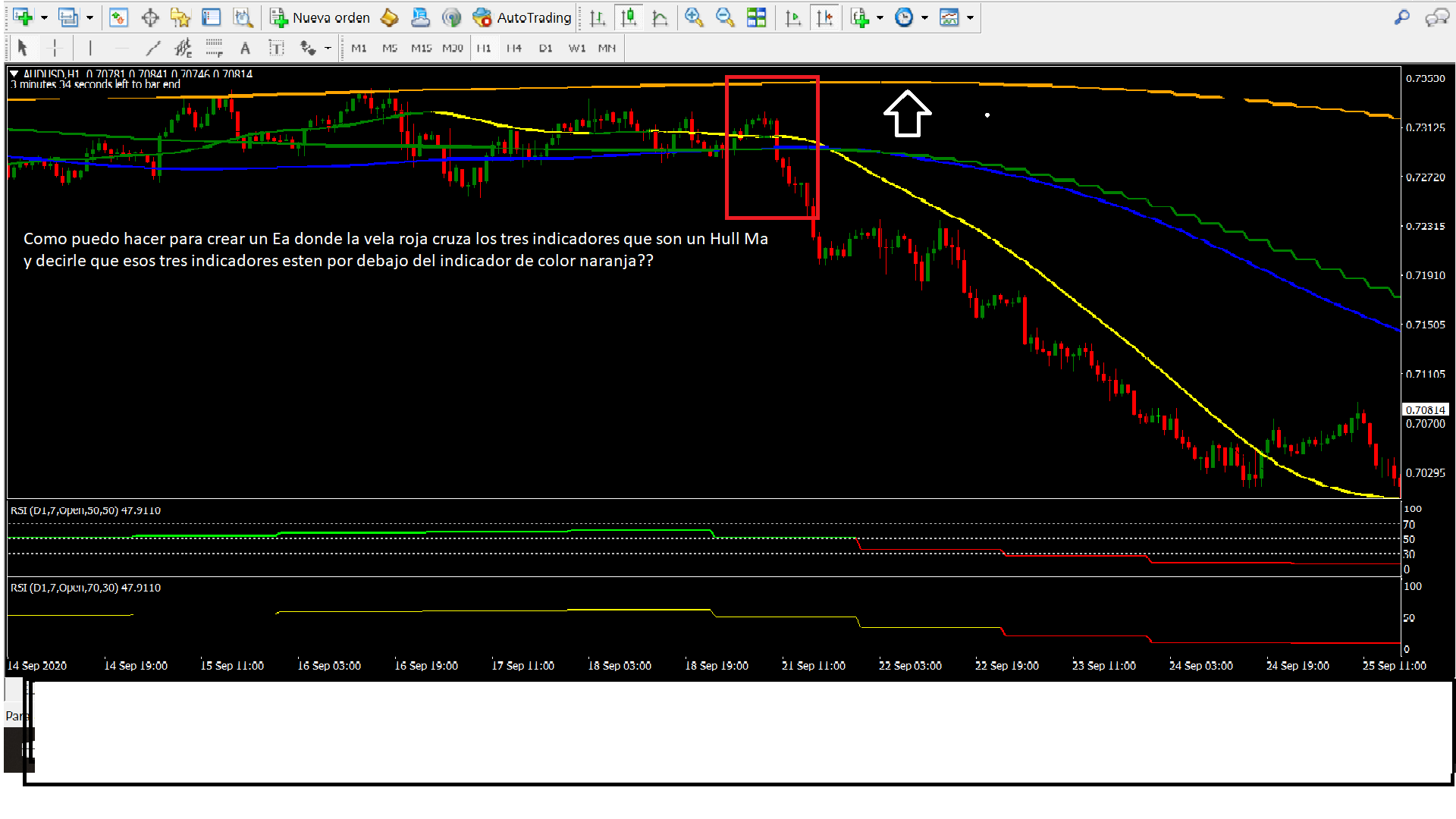Select the H1 timeframe button
Screen dimensions: 1456x819
[484, 49]
